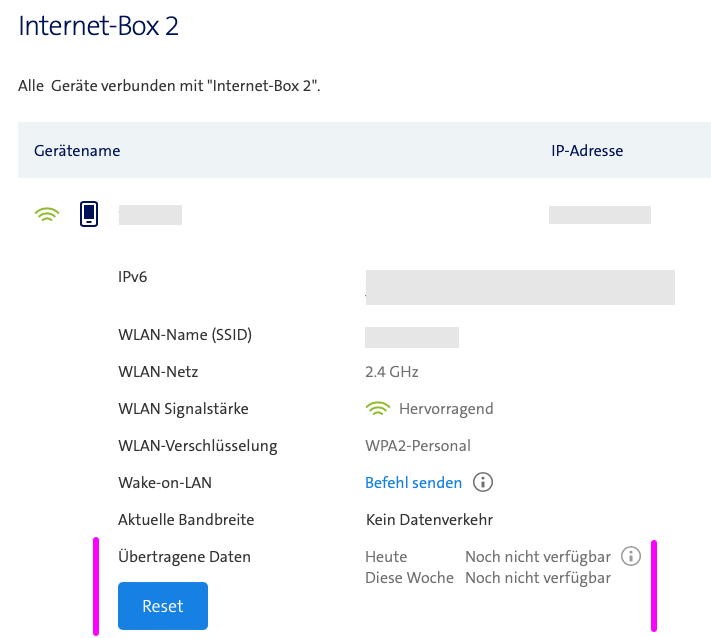Click the 2.4 GHz WLAN-Netz value
The height and width of the screenshot is (638, 711).
391,372
